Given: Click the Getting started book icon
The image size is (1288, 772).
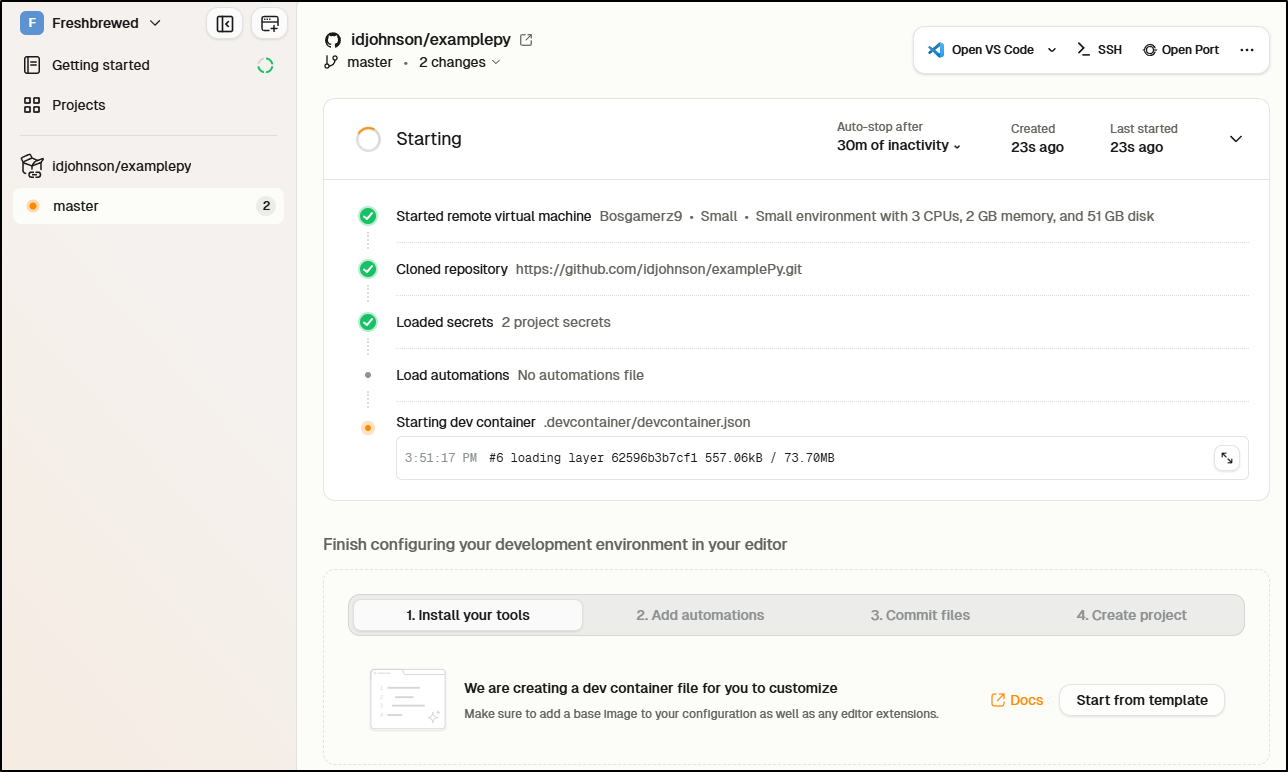Looking at the screenshot, I should pos(32,65).
